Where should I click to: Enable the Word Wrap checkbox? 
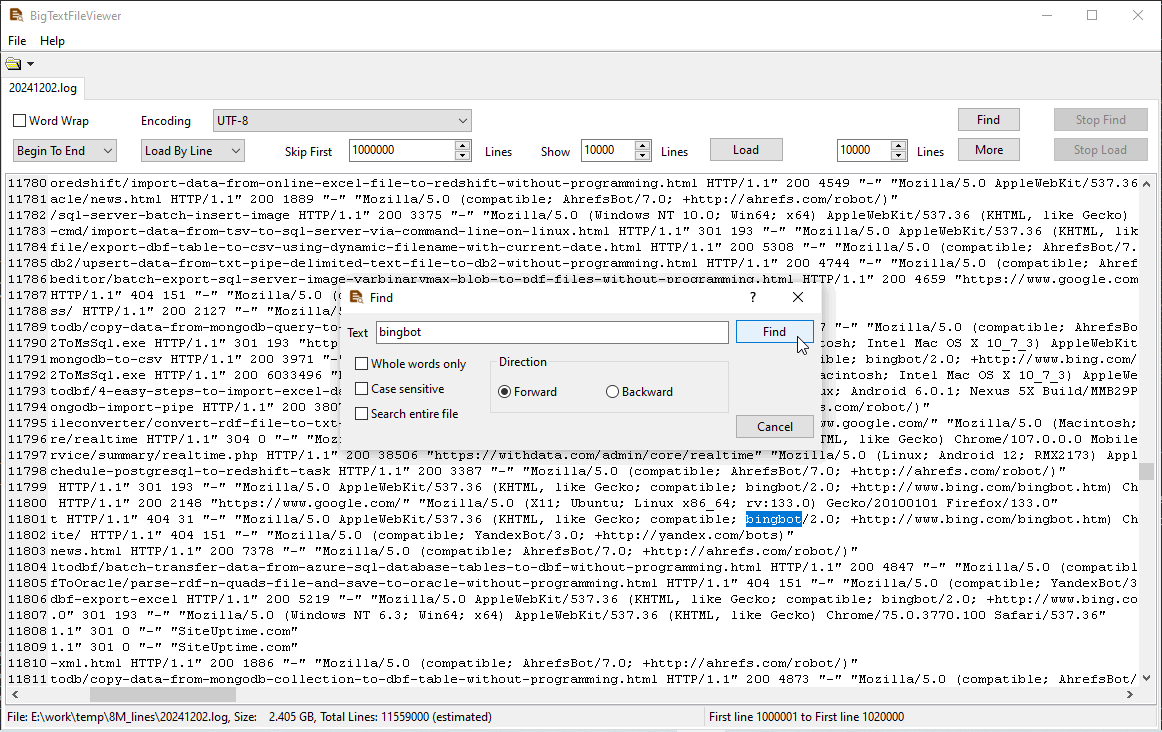pyautogui.click(x=20, y=121)
